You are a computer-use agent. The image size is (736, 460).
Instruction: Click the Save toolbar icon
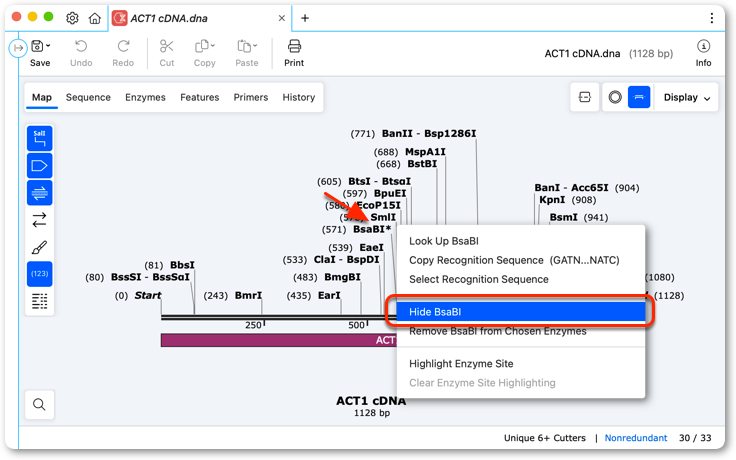(37, 46)
